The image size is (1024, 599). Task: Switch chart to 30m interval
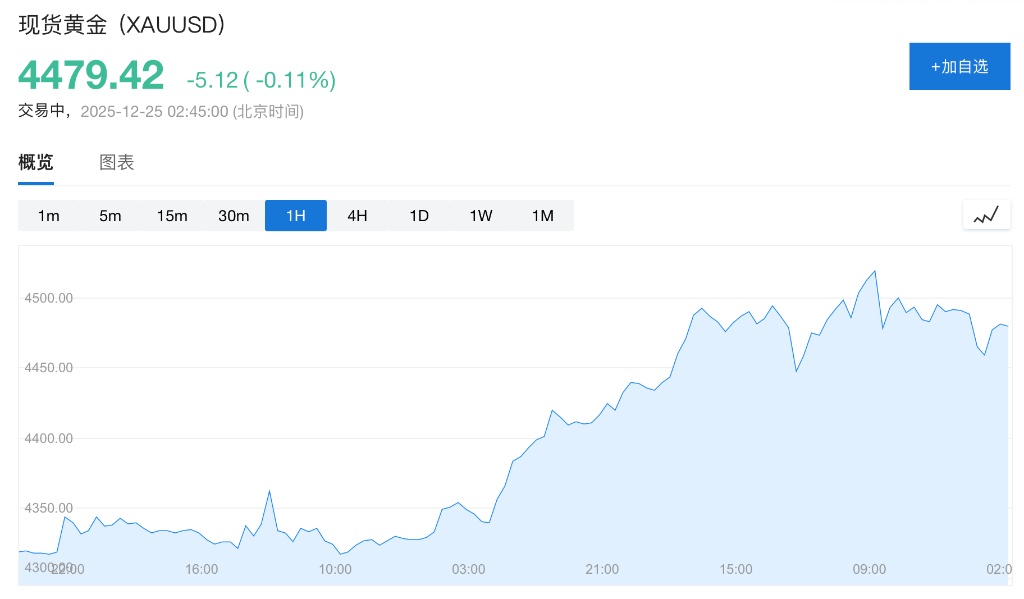tap(234, 216)
